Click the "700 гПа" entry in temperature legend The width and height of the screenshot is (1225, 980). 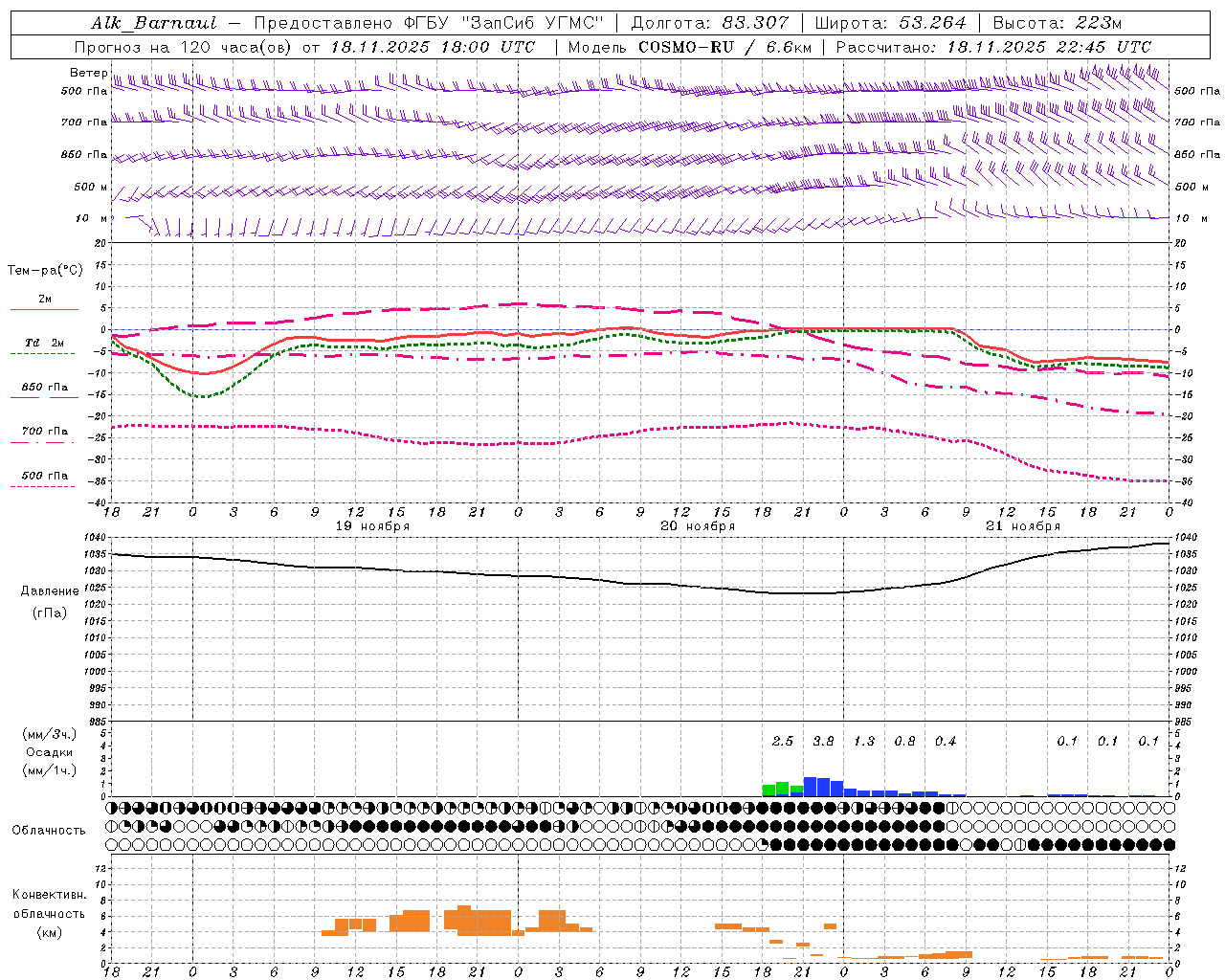click(45, 432)
